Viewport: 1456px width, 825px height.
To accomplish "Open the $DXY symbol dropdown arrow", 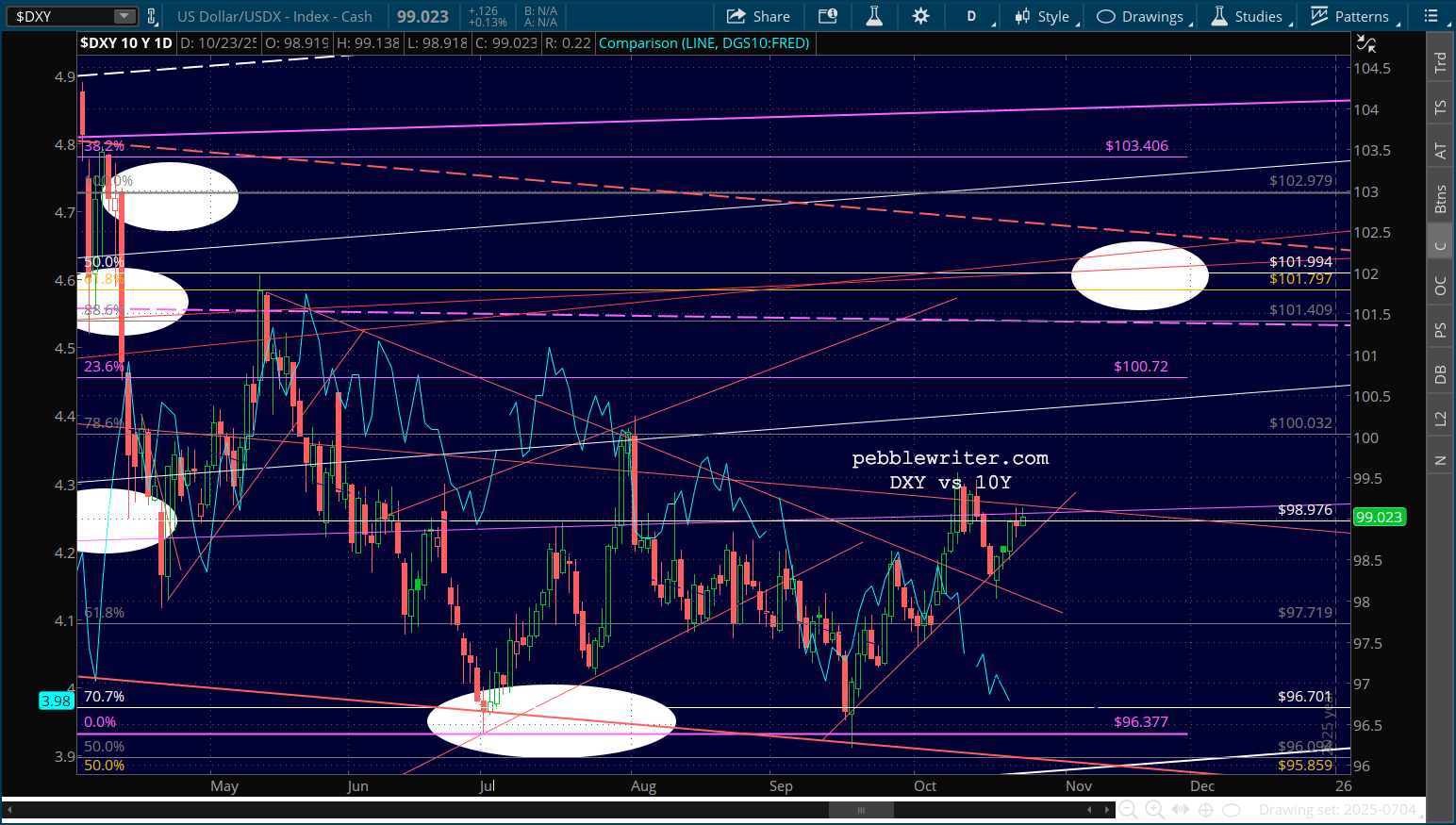I will pyautogui.click(x=124, y=16).
